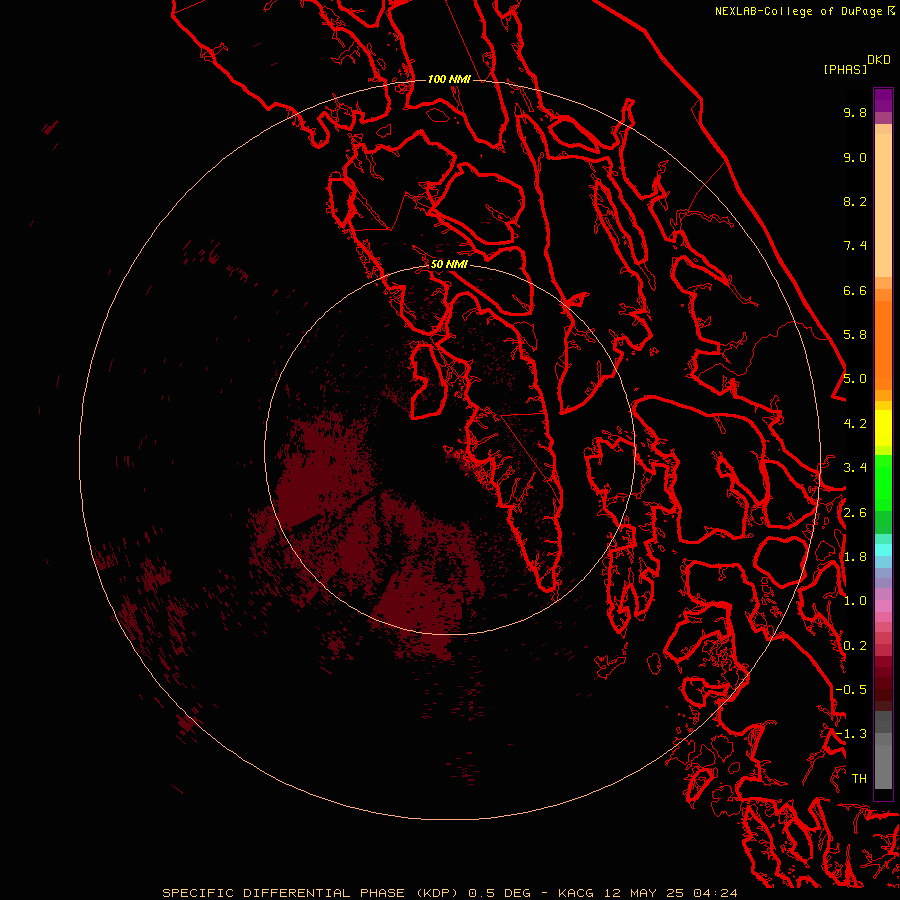
Task: Click the 100 NMI range ring label
Action: pos(449,79)
